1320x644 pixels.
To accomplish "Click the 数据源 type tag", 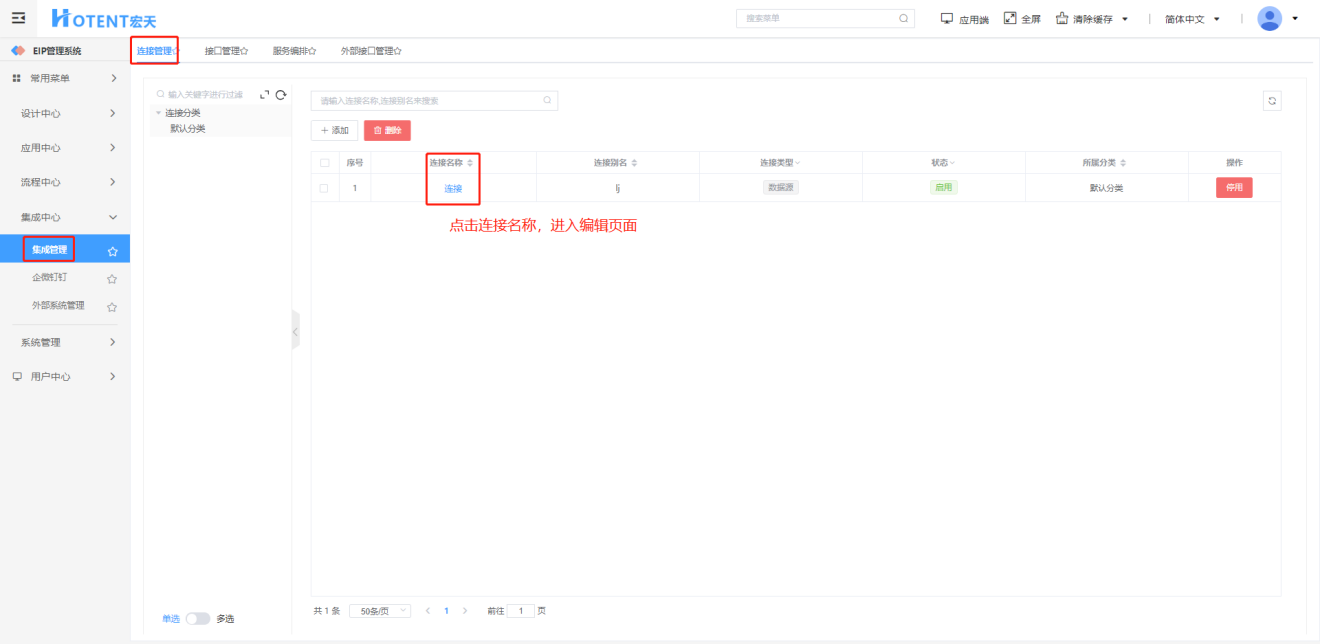I will pos(781,187).
